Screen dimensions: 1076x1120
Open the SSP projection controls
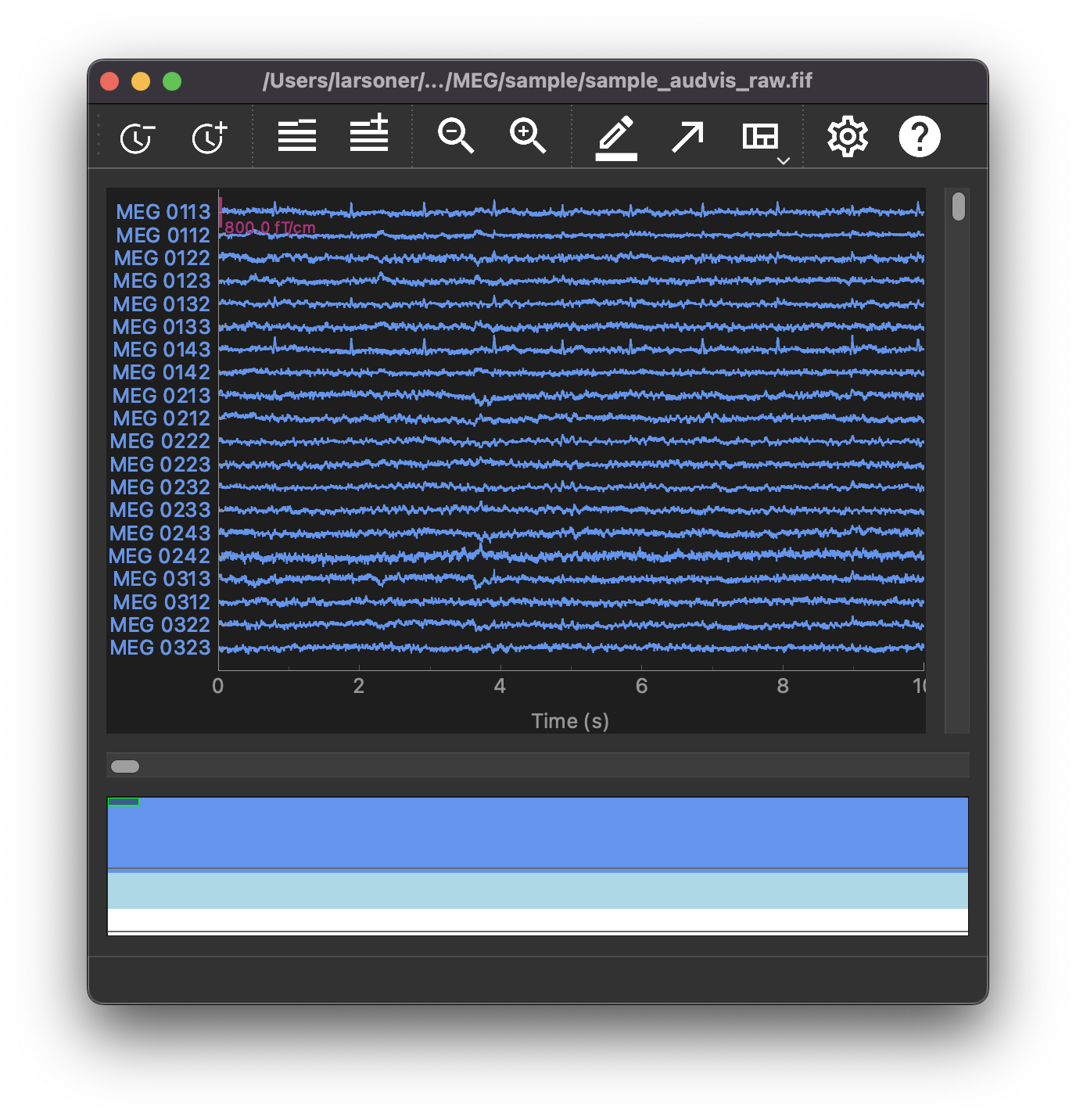[687, 135]
